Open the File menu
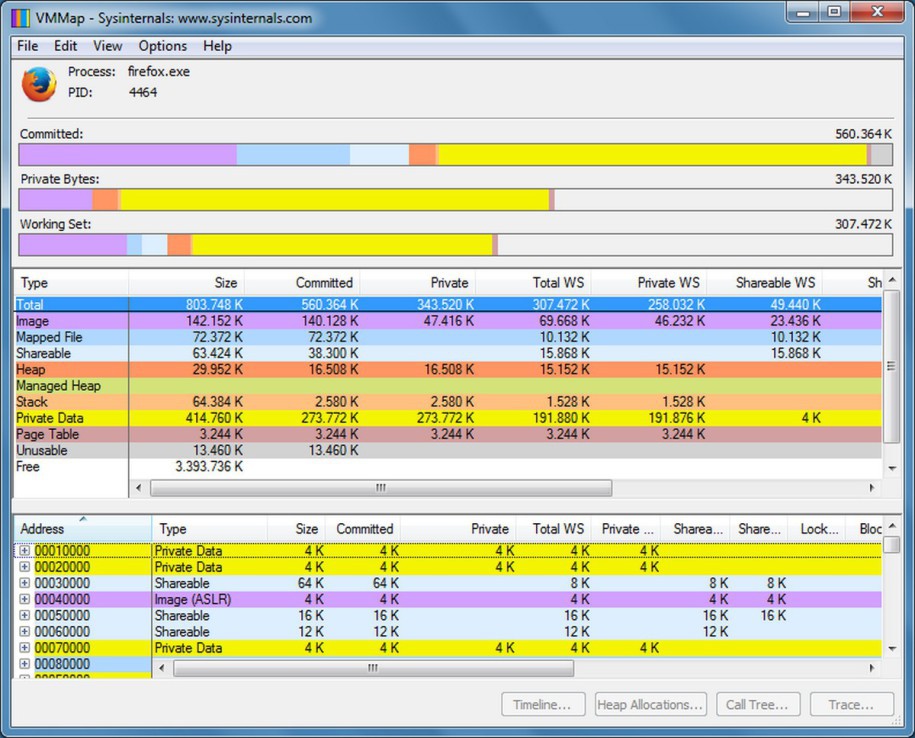Screen dimensions: 915x738 coord(26,46)
